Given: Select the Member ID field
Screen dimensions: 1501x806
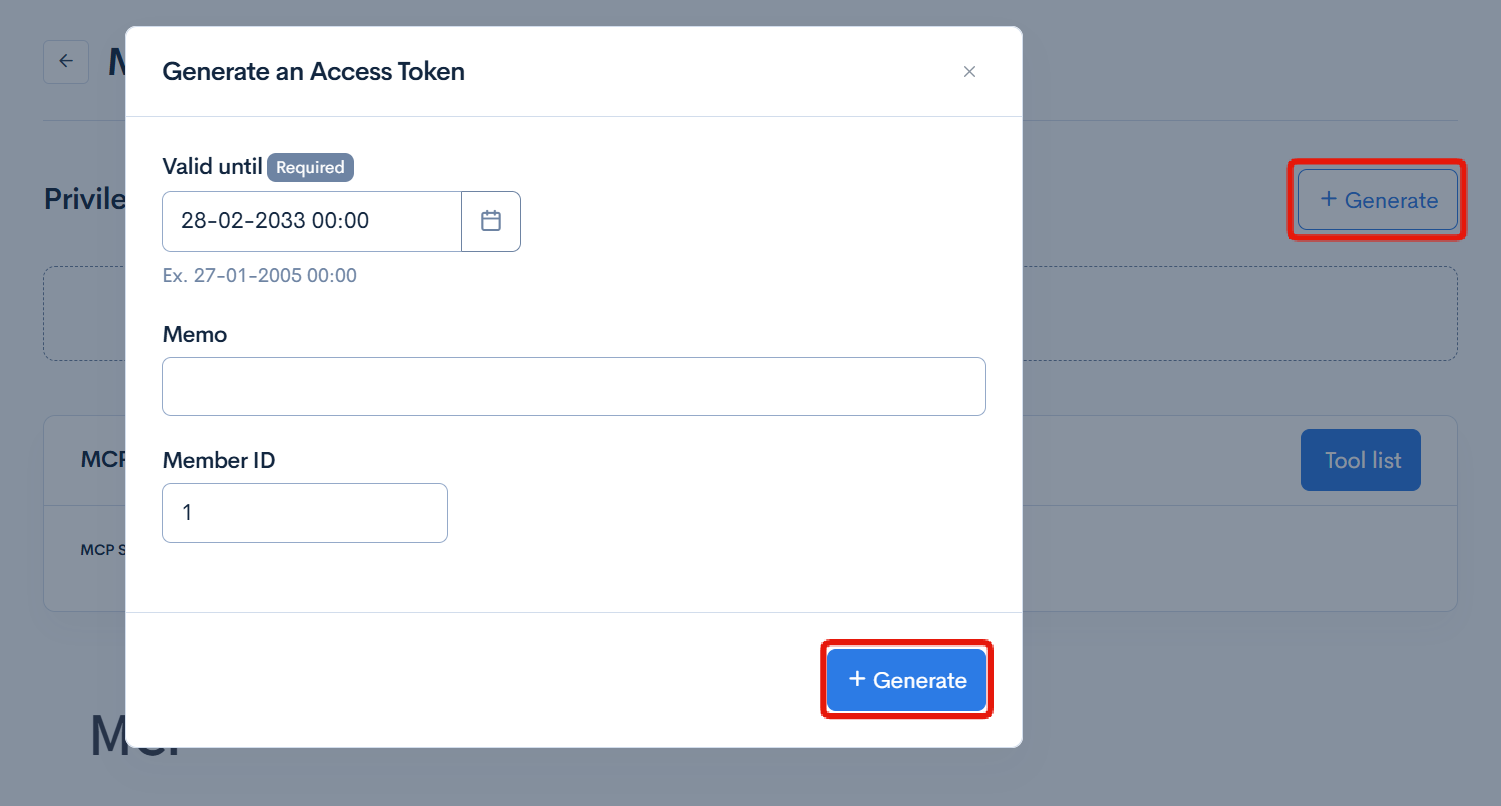Looking at the screenshot, I should coord(304,512).
